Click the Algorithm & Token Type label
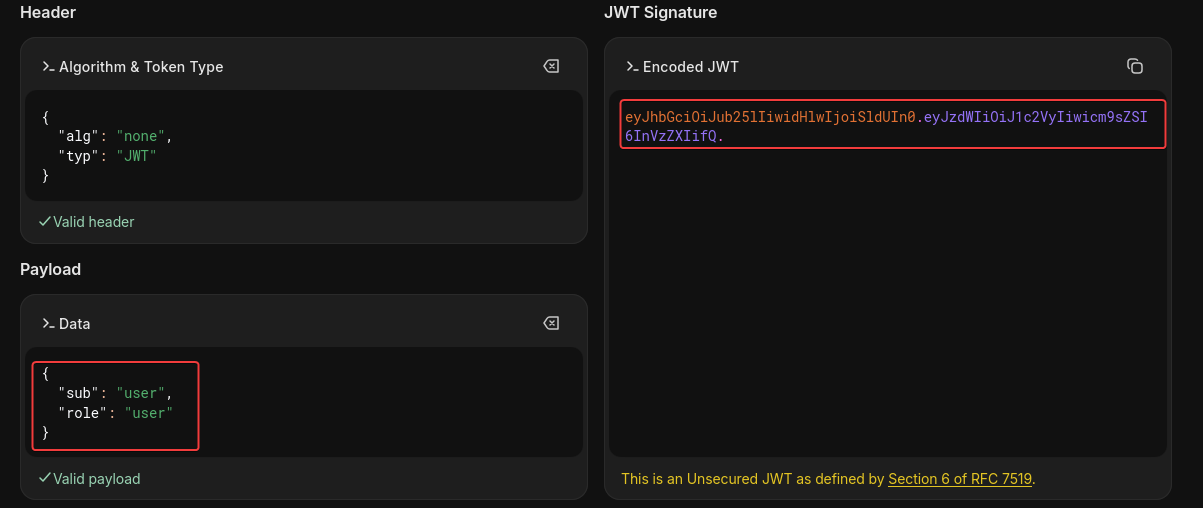Screen dimensions: 1203x508 141,67
